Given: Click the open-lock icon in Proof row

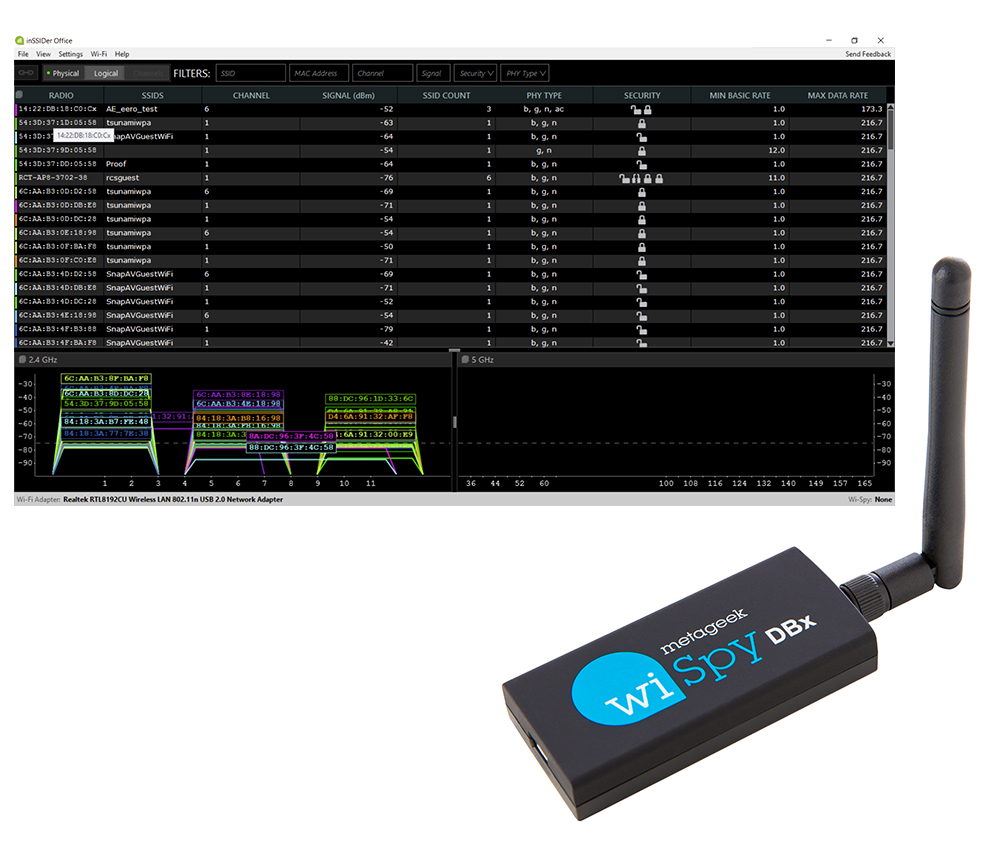Looking at the screenshot, I should click(x=642, y=164).
